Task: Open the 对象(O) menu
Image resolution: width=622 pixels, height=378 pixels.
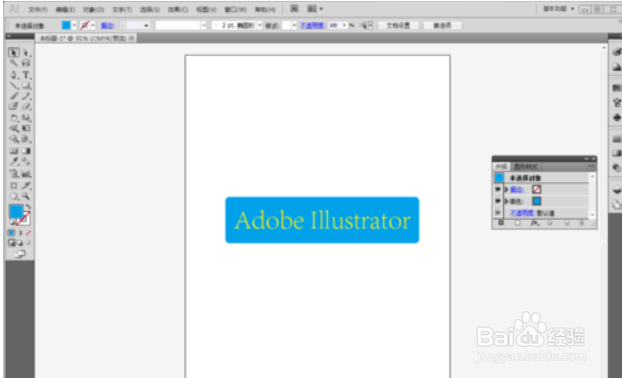Action: (94, 9)
